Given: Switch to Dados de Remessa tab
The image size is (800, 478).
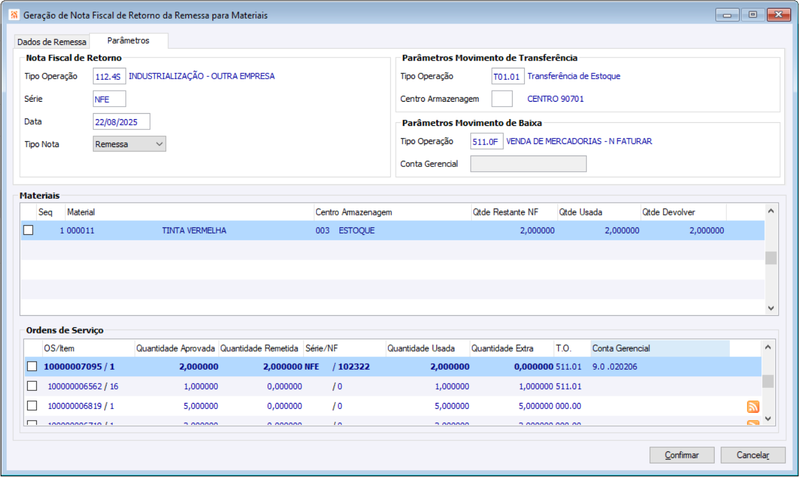Looking at the screenshot, I should pyautogui.click(x=52, y=42).
